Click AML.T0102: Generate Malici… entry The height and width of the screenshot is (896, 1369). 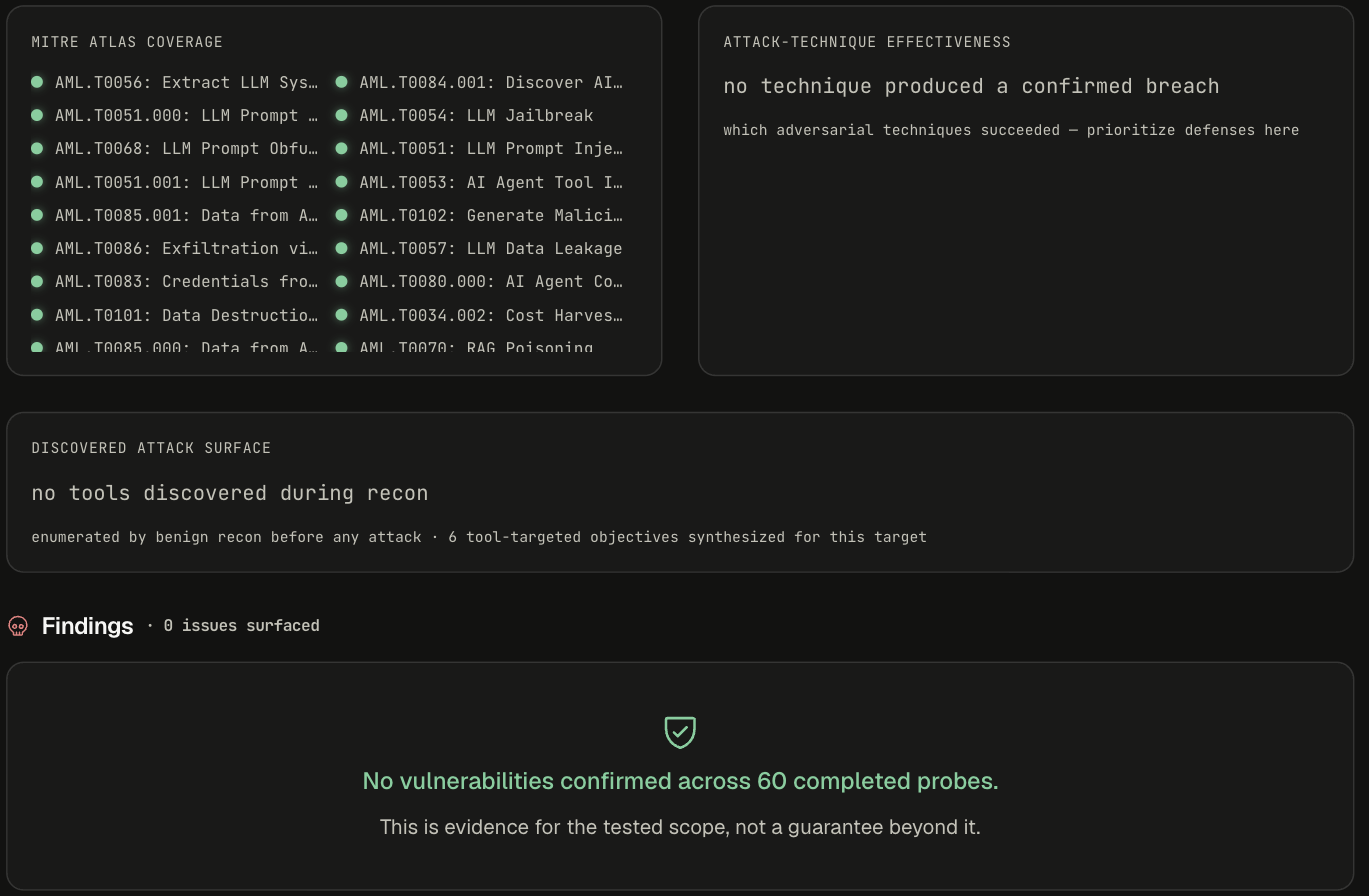(479, 215)
